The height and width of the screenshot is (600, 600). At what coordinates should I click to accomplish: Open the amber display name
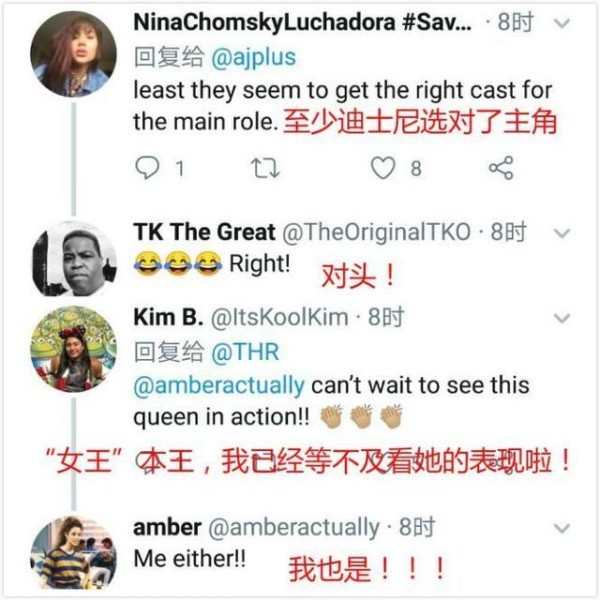(167, 527)
